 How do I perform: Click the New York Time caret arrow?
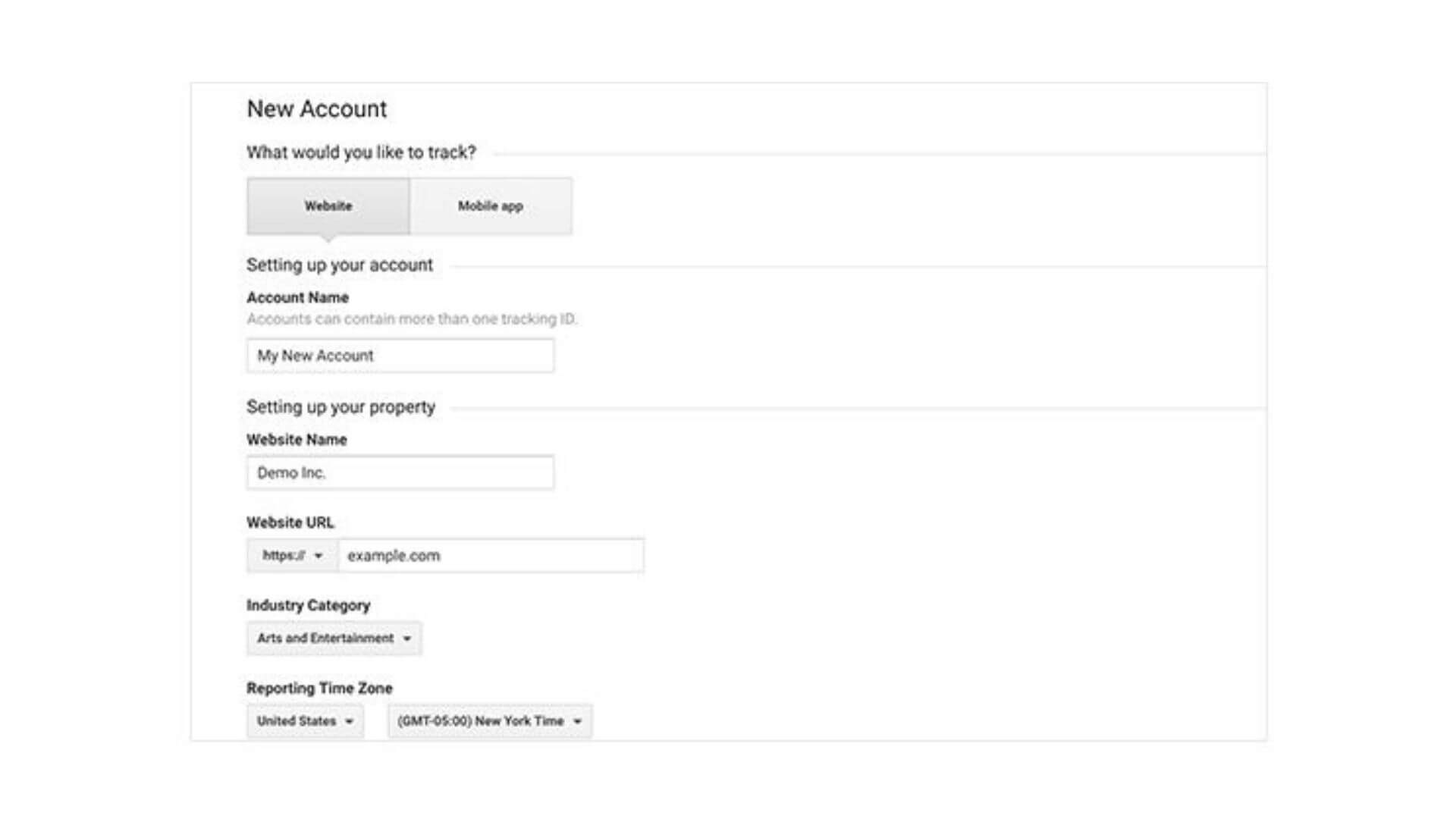(x=578, y=721)
